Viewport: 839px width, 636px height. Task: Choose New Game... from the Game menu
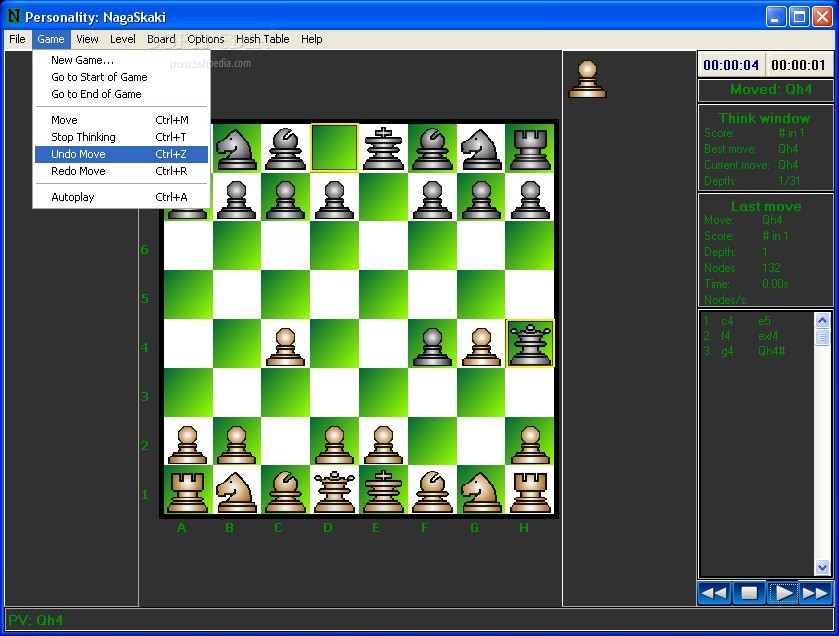121,60
